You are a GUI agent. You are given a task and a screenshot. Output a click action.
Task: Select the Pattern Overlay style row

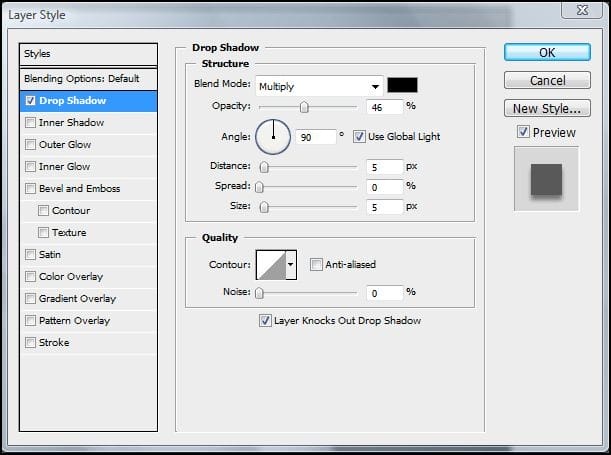[88, 321]
